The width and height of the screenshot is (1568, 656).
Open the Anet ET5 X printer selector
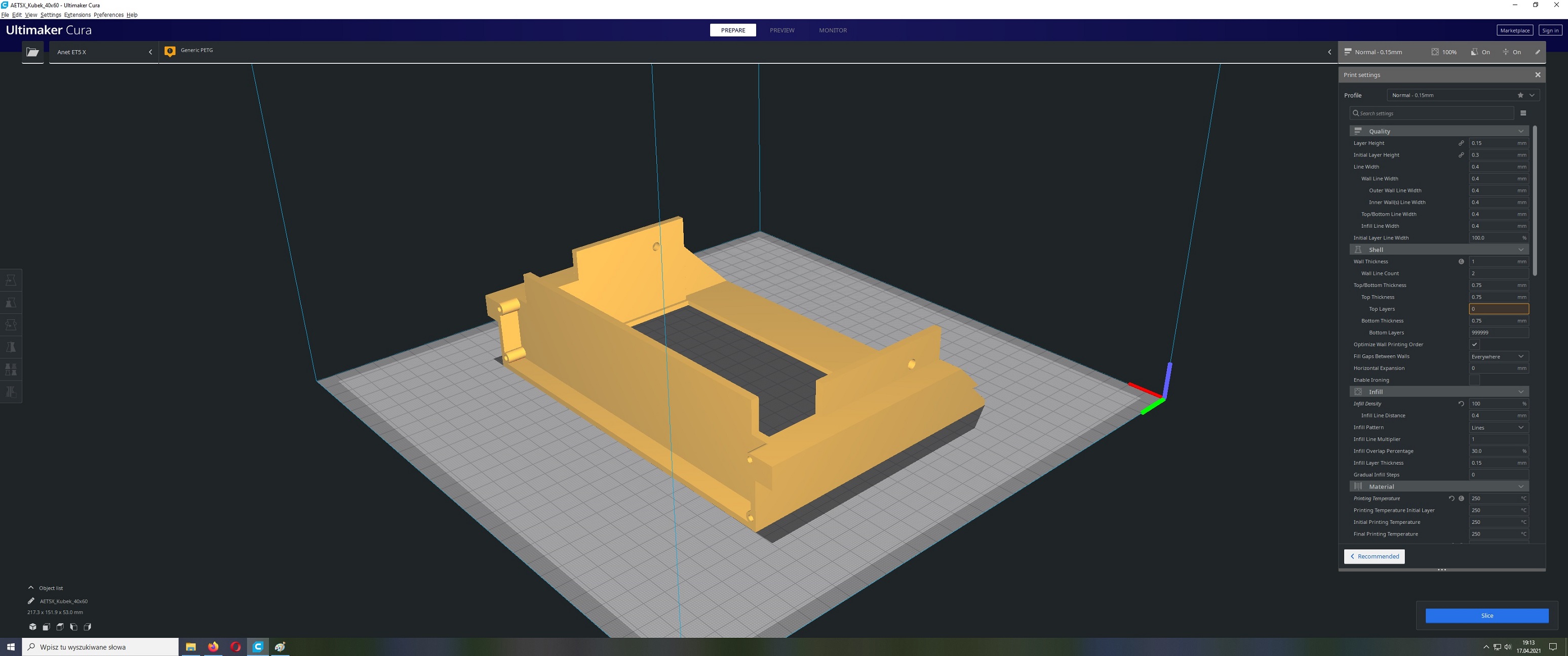tap(103, 52)
